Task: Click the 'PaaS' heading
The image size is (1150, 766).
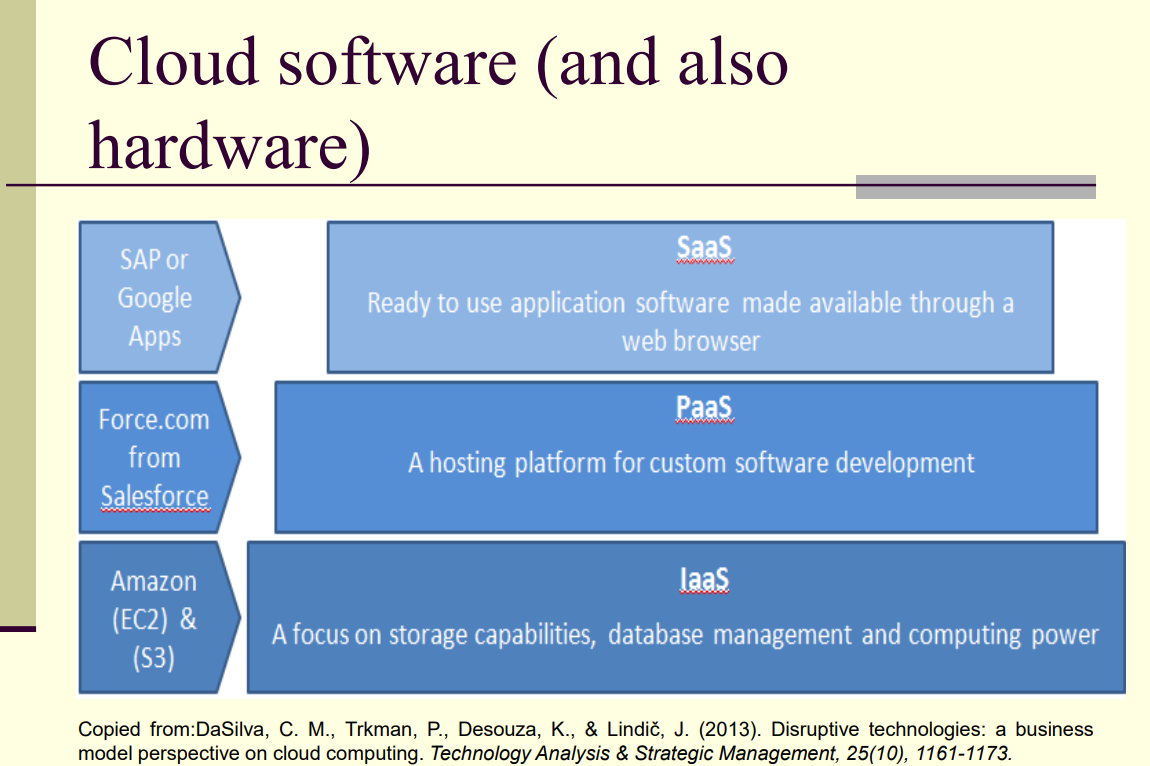Action: click(704, 408)
